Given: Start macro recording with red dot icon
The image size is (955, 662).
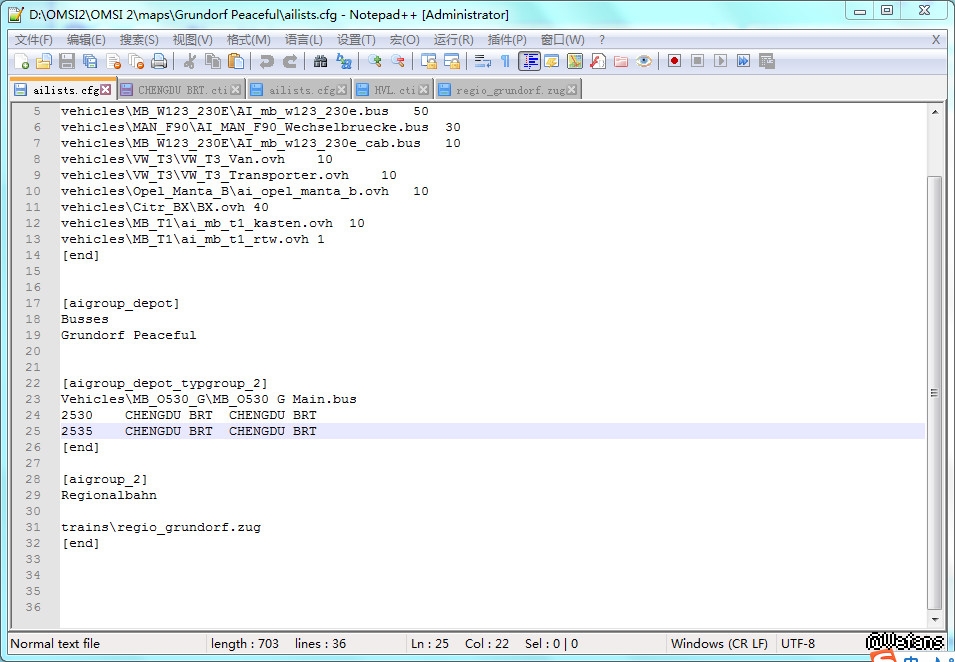Looking at the screenshot, I should 674,62.
